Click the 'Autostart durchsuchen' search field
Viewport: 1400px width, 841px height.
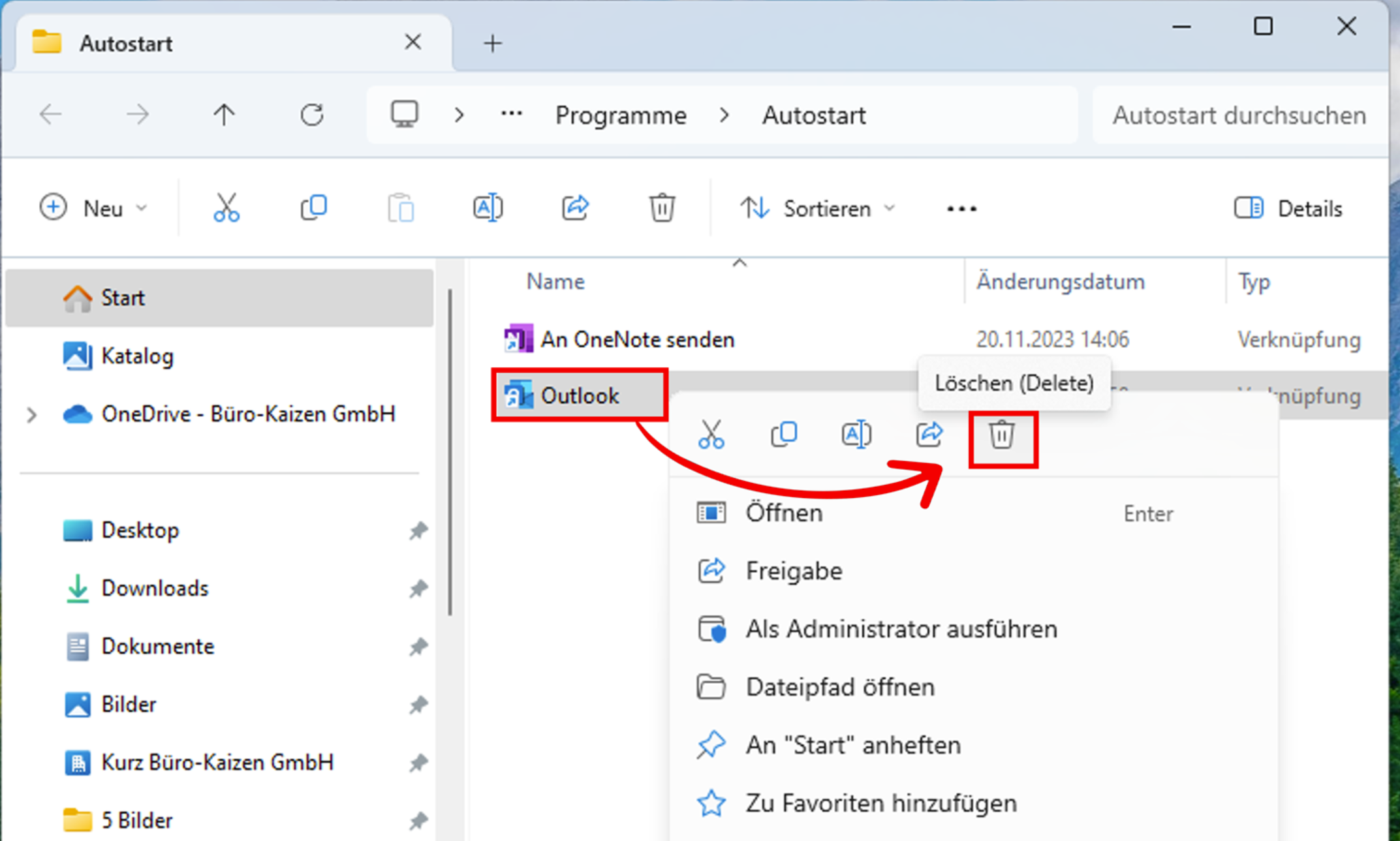(1239, 115)
